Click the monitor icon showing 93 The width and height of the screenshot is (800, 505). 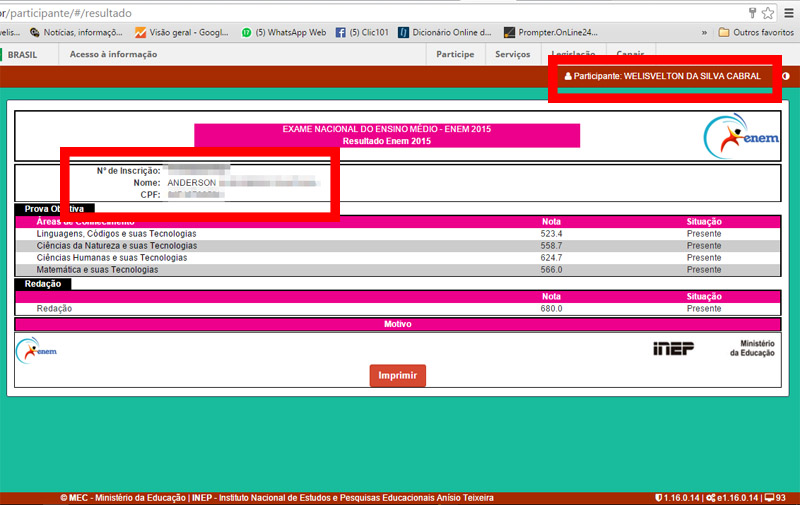point(769,497)
